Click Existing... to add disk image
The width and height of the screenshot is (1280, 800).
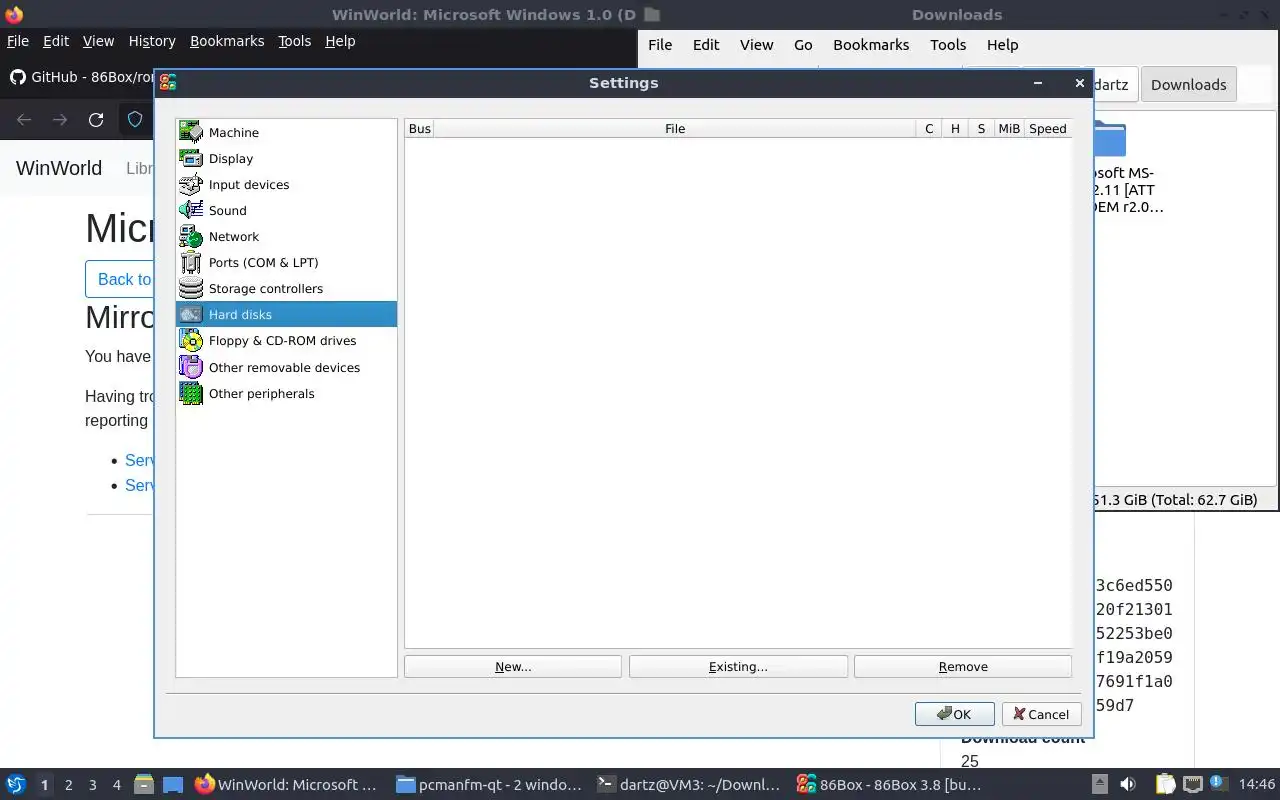point(738,666)
